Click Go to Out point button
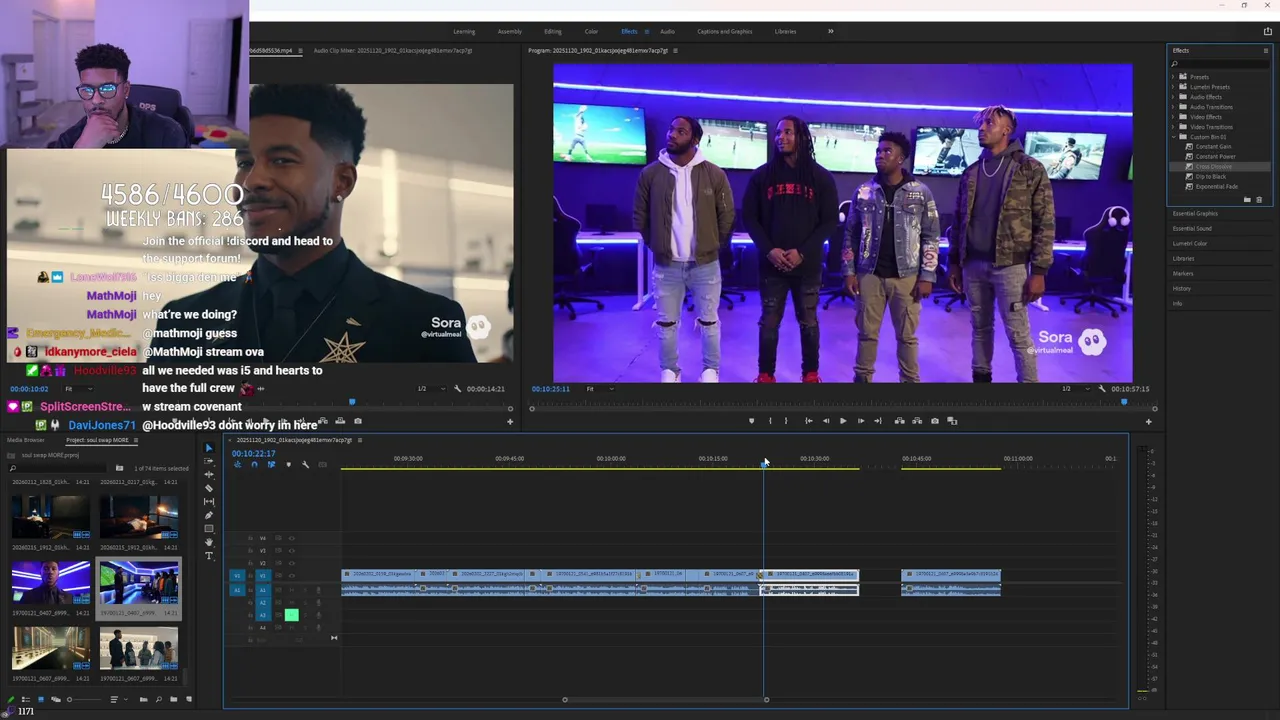The width and height of the screenshot is (1280, 720). [x=878, y=421]
